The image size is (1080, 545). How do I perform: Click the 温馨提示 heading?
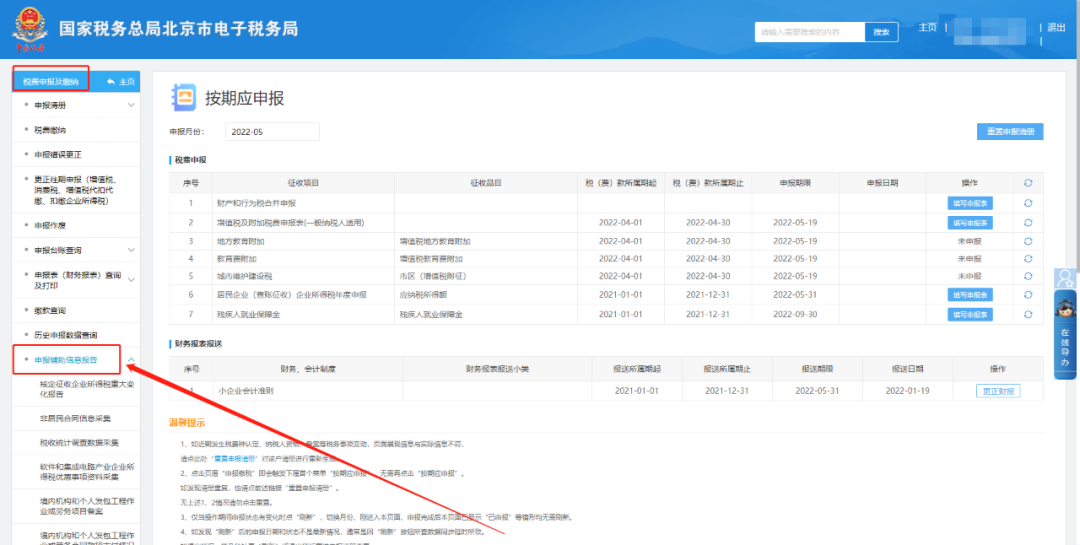187,422
